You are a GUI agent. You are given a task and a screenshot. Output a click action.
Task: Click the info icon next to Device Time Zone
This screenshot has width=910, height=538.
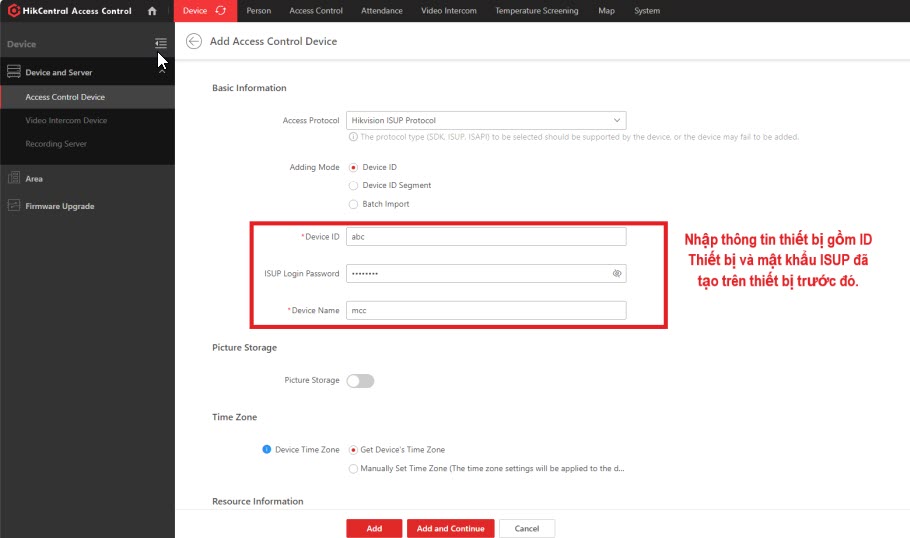pyautogui.click(x=266, y=450)
